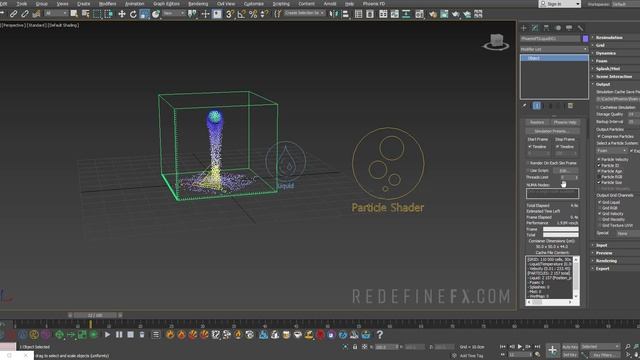Toggle the Start Frame Timeline checkbox
640x360 pixels.
[530, 147]
